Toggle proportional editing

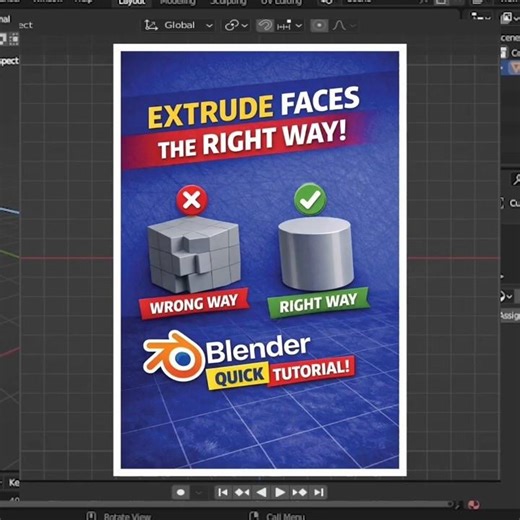(319, 25)
